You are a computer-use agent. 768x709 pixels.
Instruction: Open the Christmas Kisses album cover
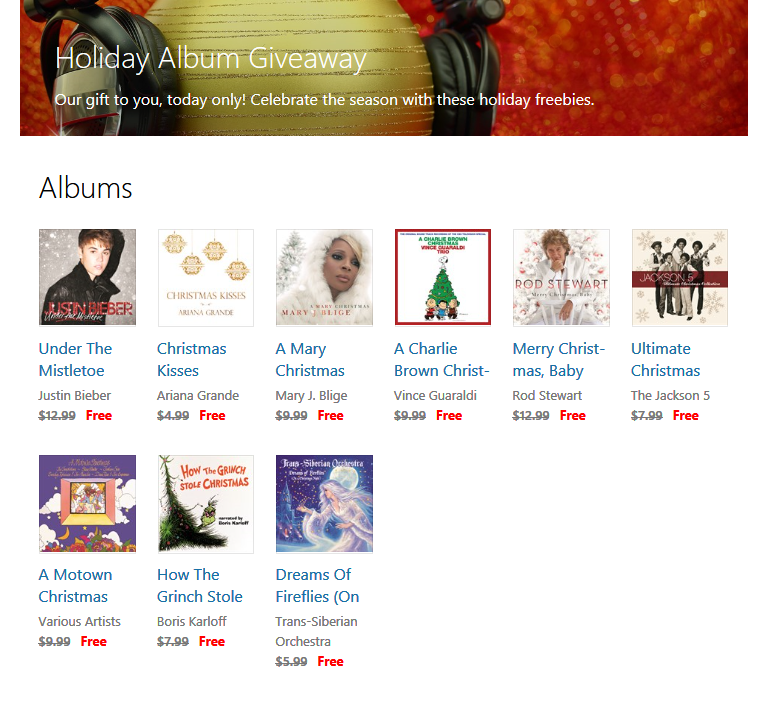[x=206, y=278]
